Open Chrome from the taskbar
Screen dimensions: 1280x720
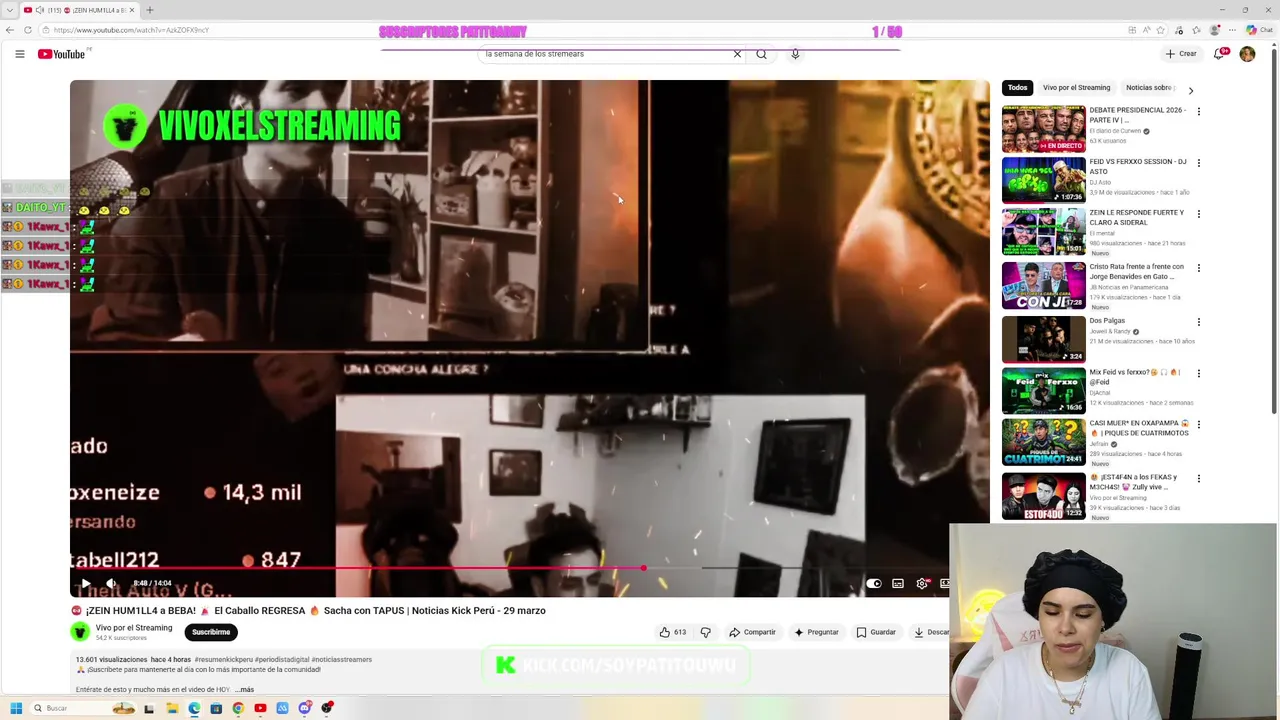coord(238,708)
